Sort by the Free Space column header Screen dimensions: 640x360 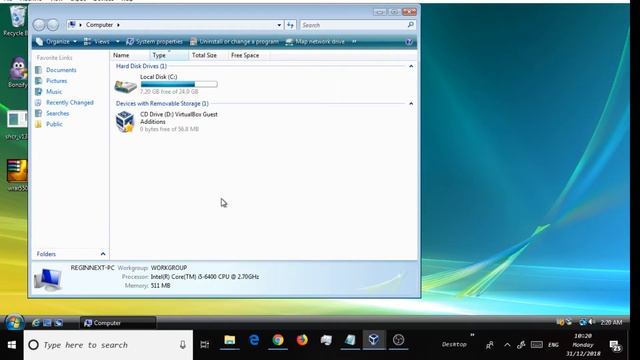click(x=249, y=55)
